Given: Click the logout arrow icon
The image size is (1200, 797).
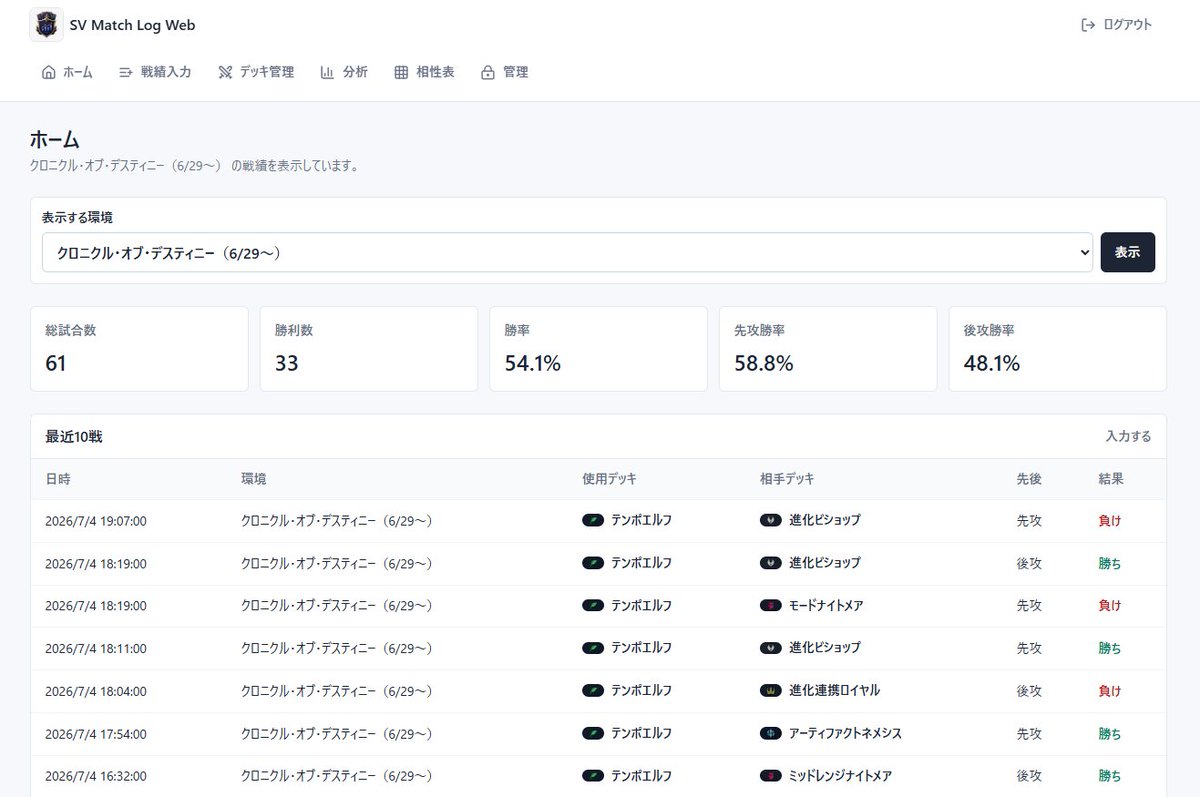Looking at the screenshot, I should point(1088,25).
